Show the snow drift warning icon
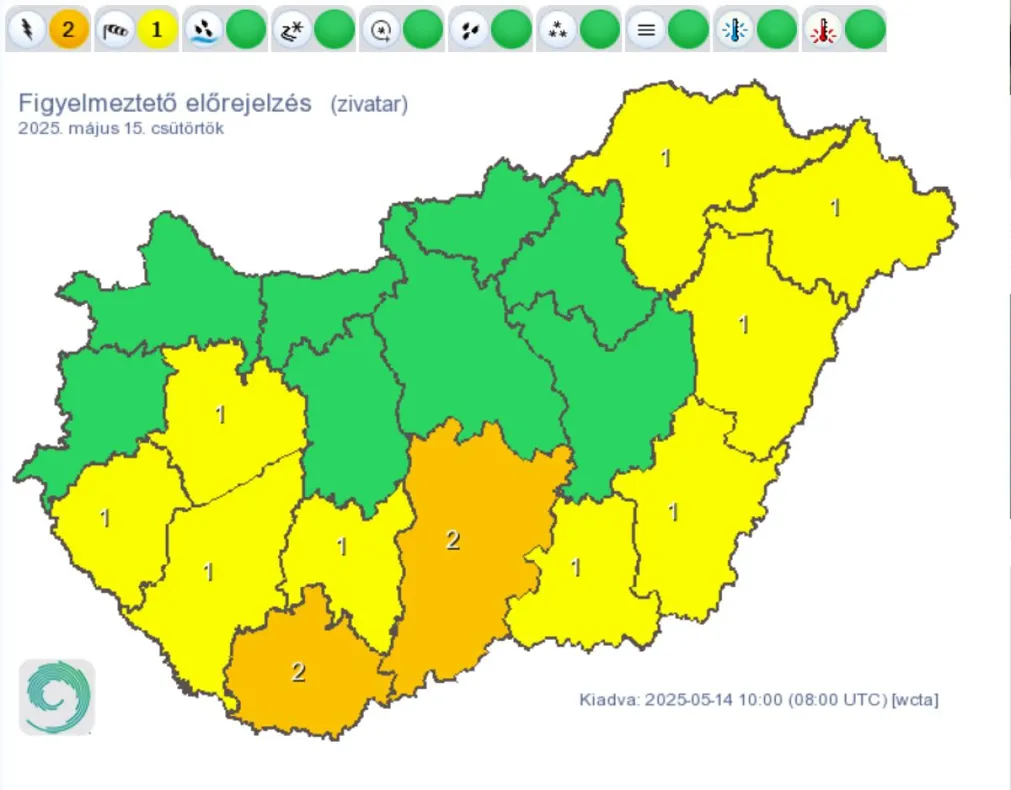The image size is (1011, 790). pos(291,30)
